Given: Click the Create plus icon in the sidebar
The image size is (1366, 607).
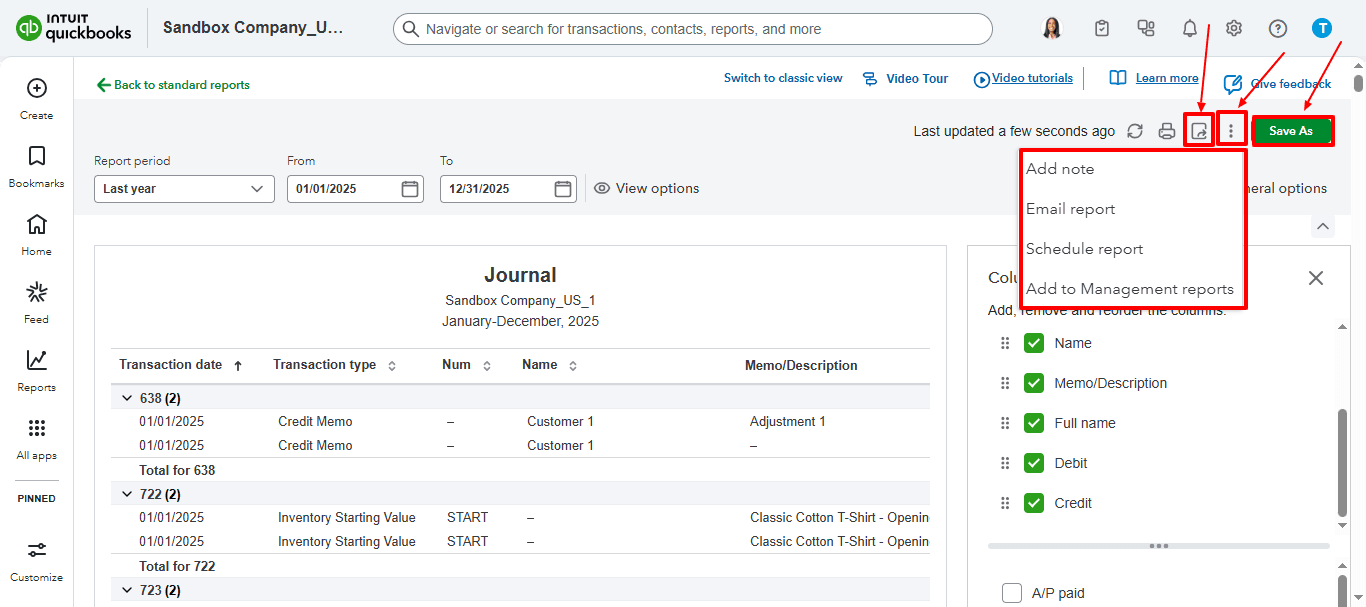Looking at the screenshot, I should point(37,89).
